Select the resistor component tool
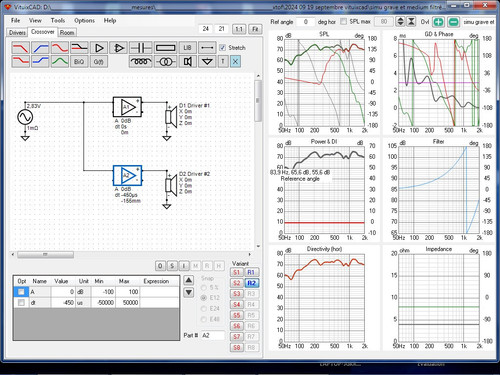Viewport: 500px width, 375px height. tap(165, 48)
